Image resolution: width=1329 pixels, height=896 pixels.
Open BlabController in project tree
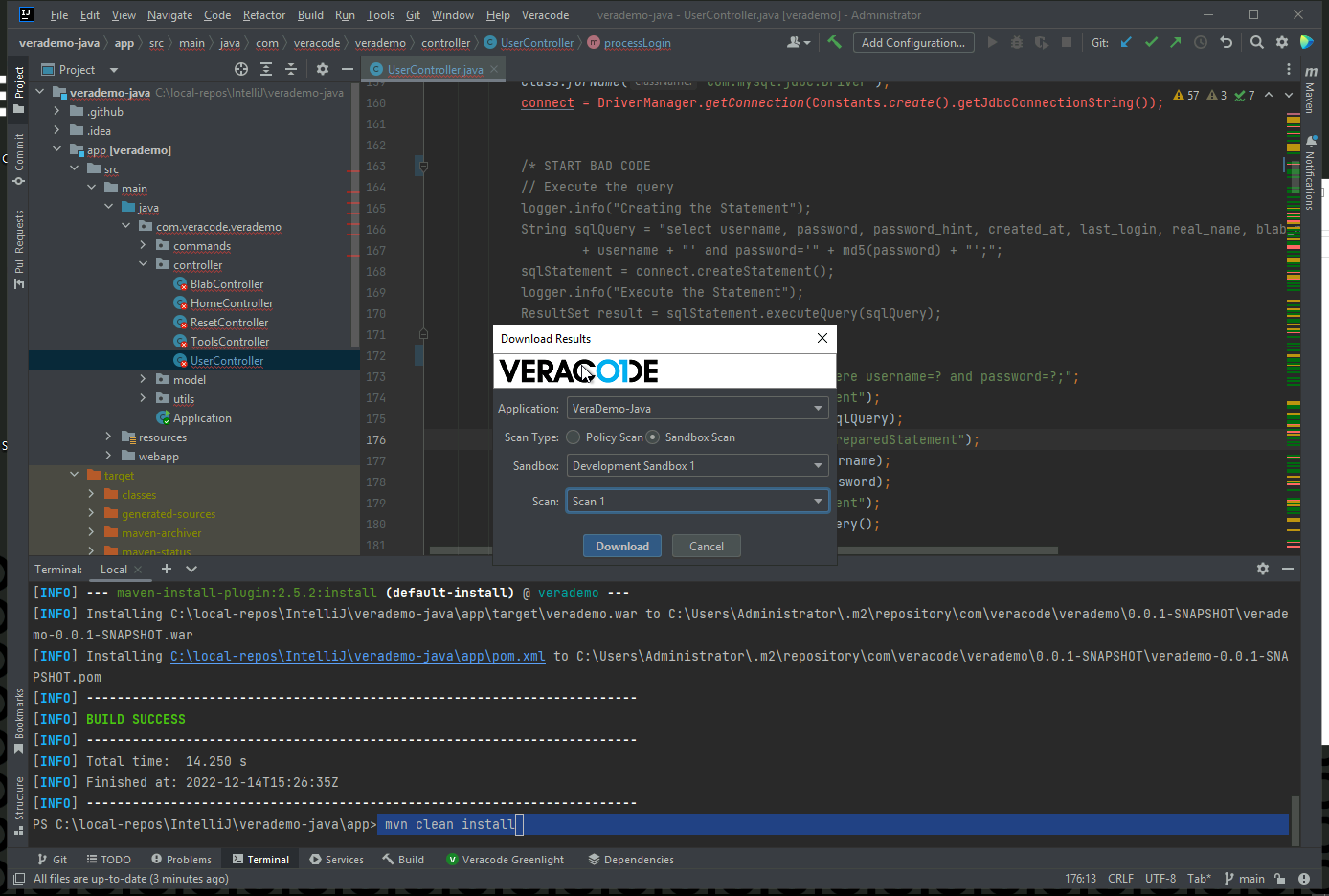click(x=227, y=283)
